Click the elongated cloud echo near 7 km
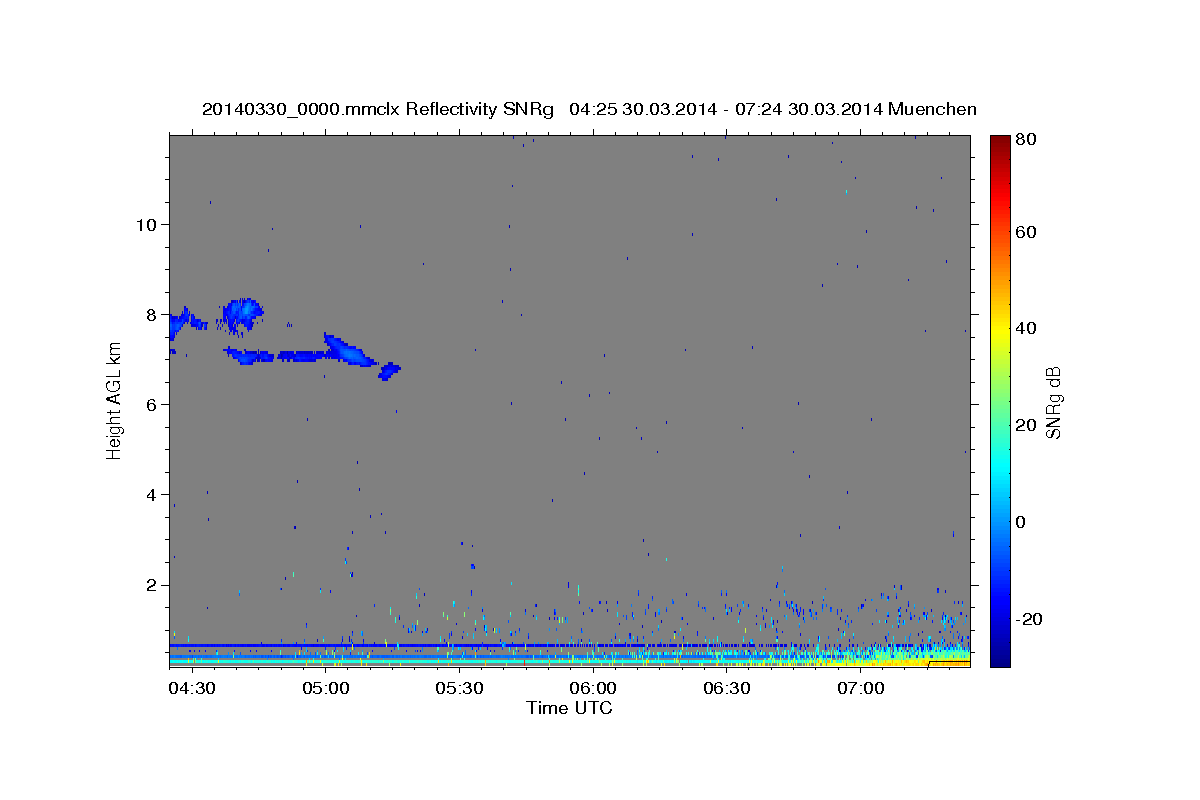 (300, 355)
